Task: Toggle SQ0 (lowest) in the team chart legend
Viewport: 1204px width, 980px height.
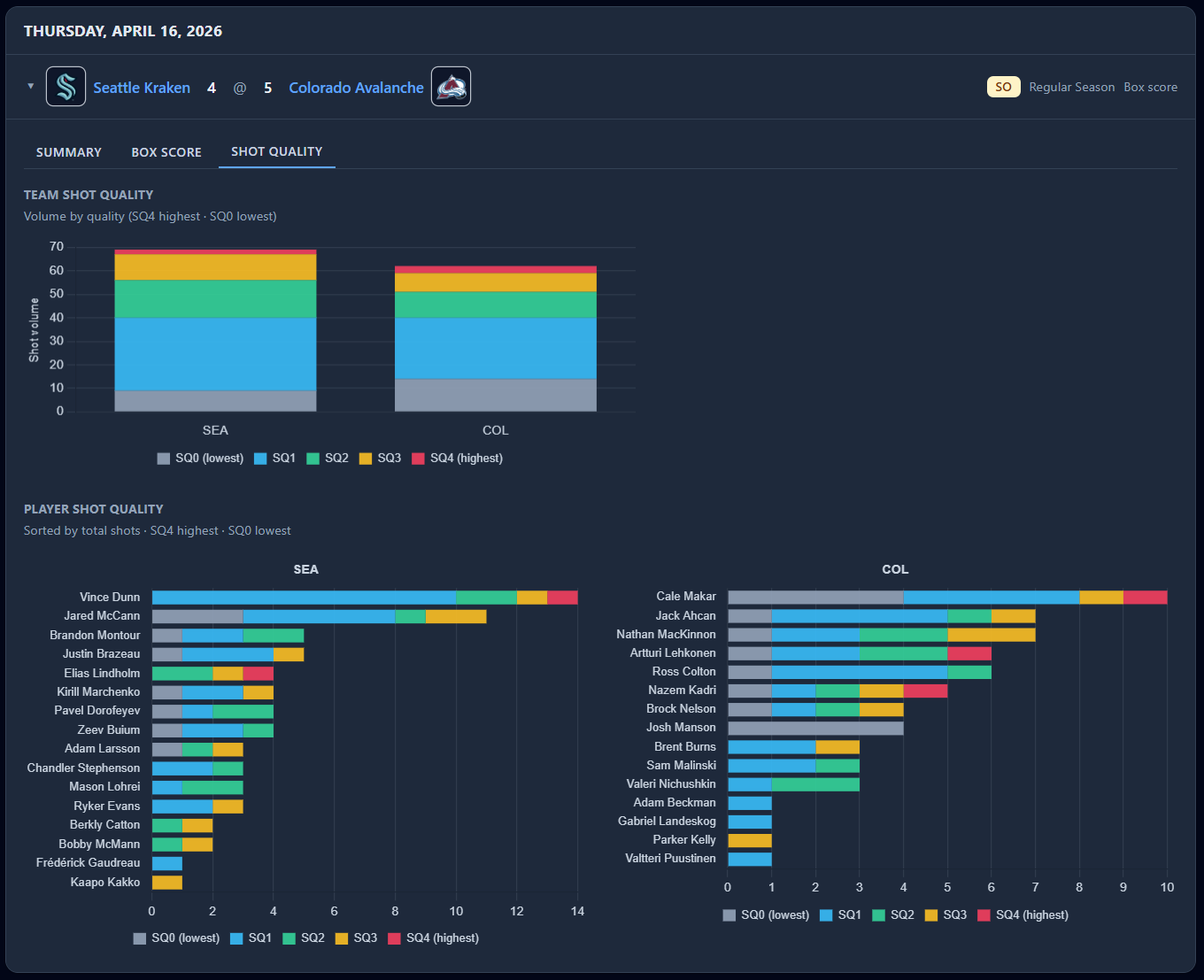Action: 200,458
